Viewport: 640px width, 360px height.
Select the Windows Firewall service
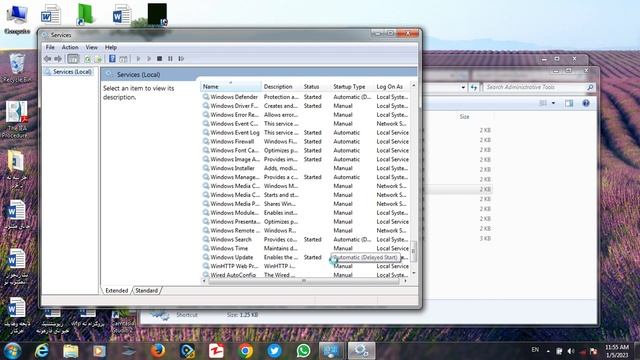pyautogui.click(x=232, y=142)
